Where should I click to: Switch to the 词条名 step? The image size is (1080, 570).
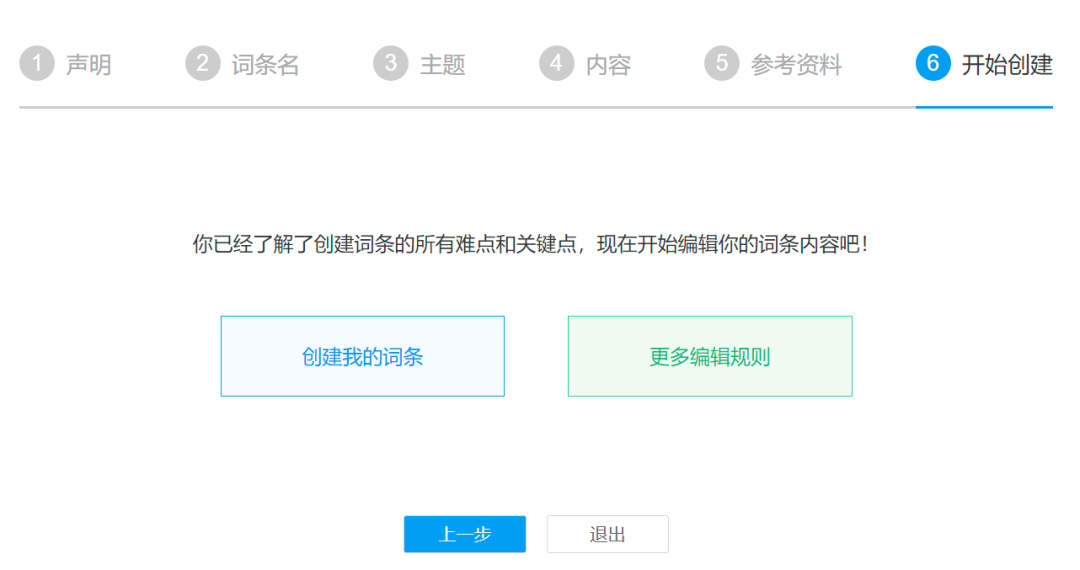pos(265,65)
